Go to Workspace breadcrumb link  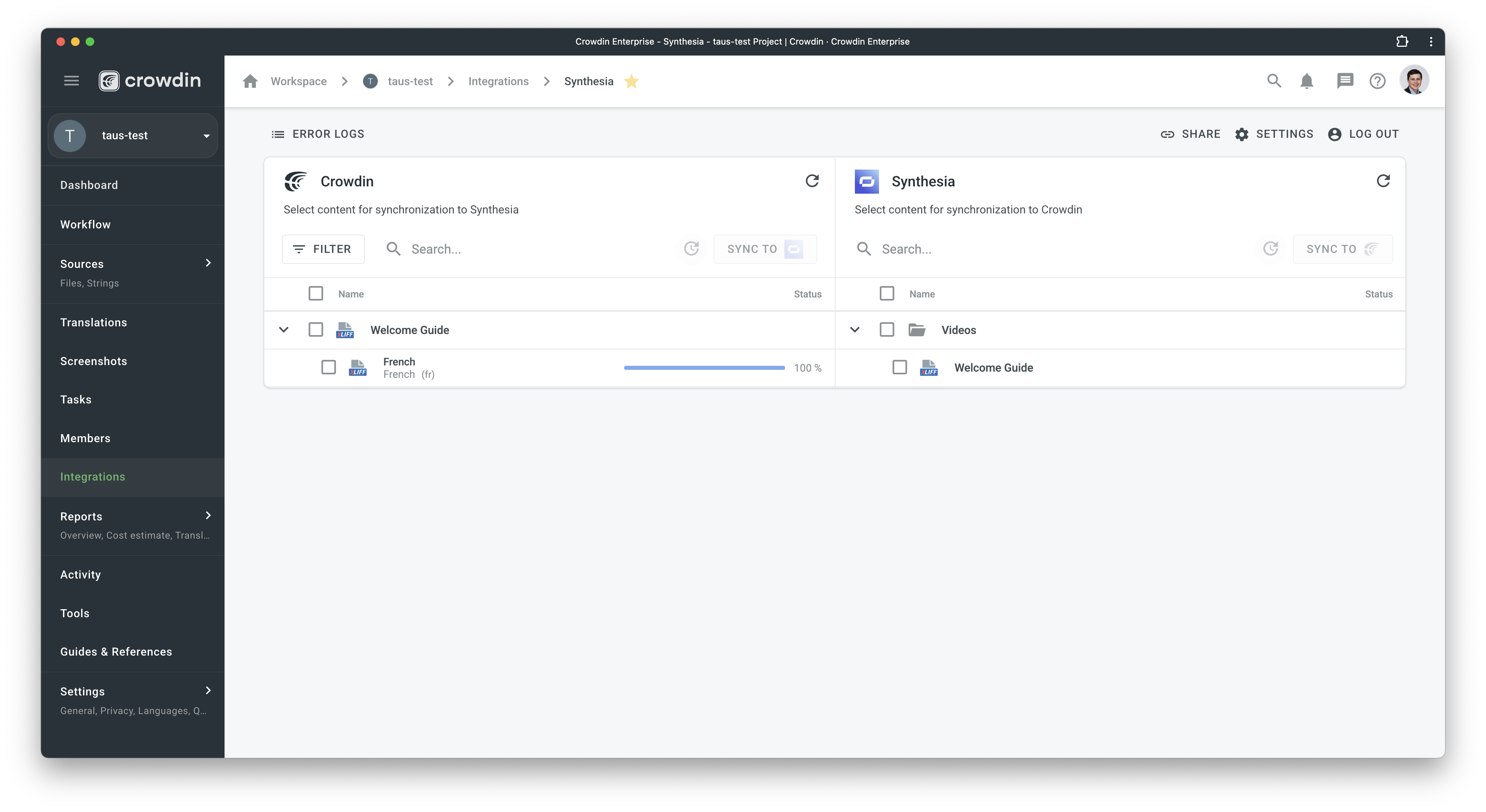298,81
